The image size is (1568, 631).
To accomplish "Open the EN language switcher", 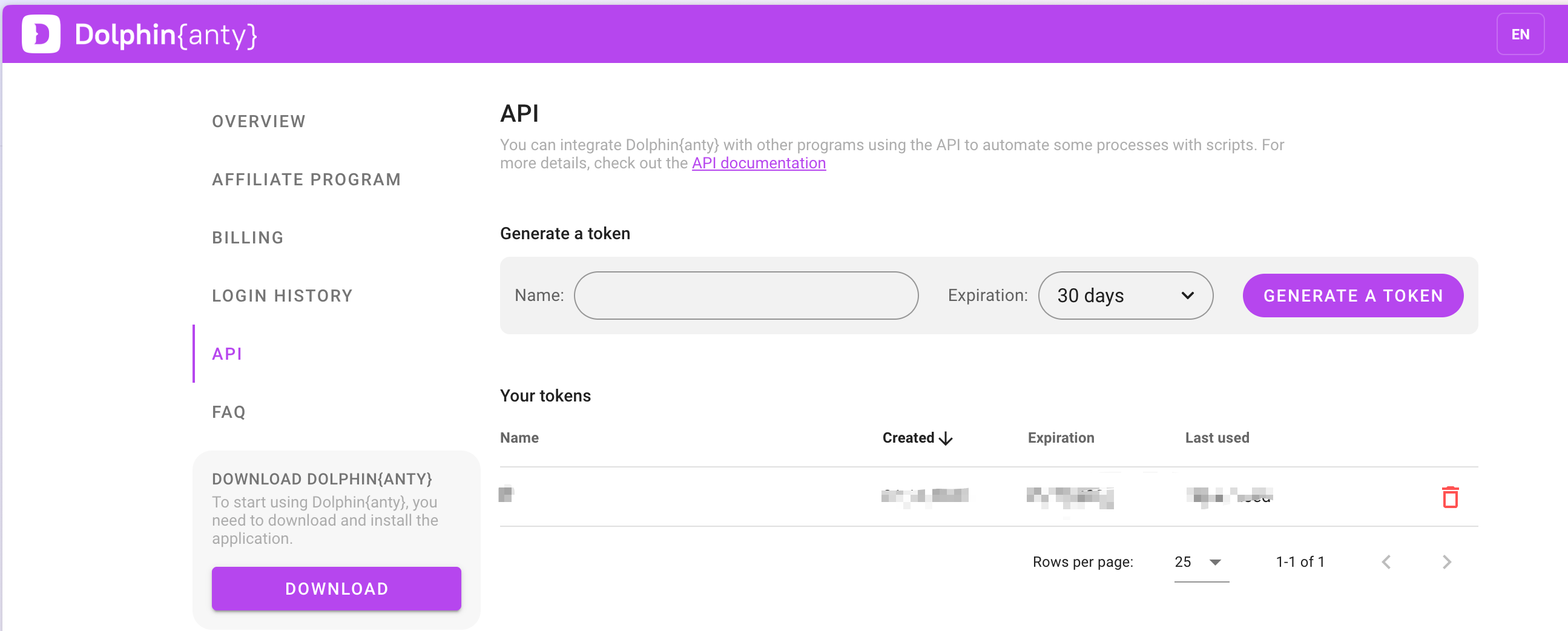I will (1520, 34).
